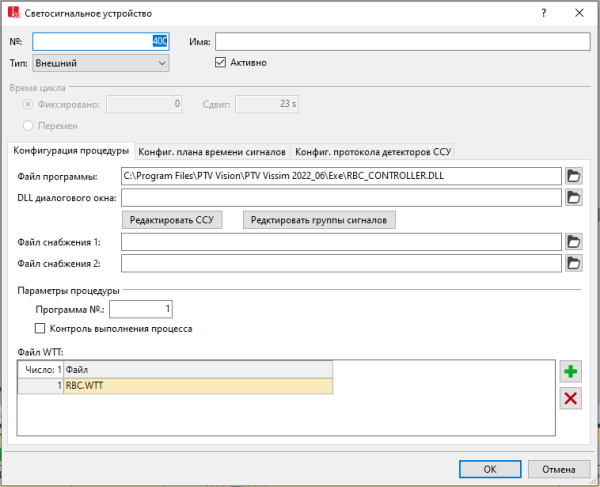Enable Контроль выполнения процесса checkbox

pyautogui.click(x=41, y=328)
